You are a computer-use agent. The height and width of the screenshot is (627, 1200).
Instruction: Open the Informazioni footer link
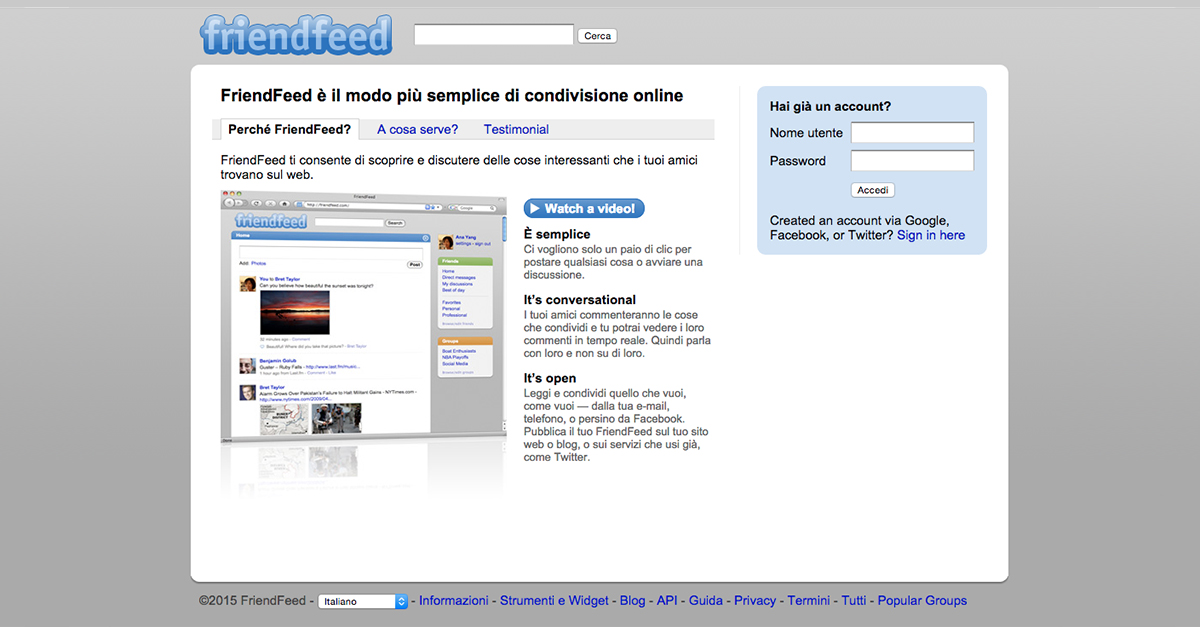454,601
